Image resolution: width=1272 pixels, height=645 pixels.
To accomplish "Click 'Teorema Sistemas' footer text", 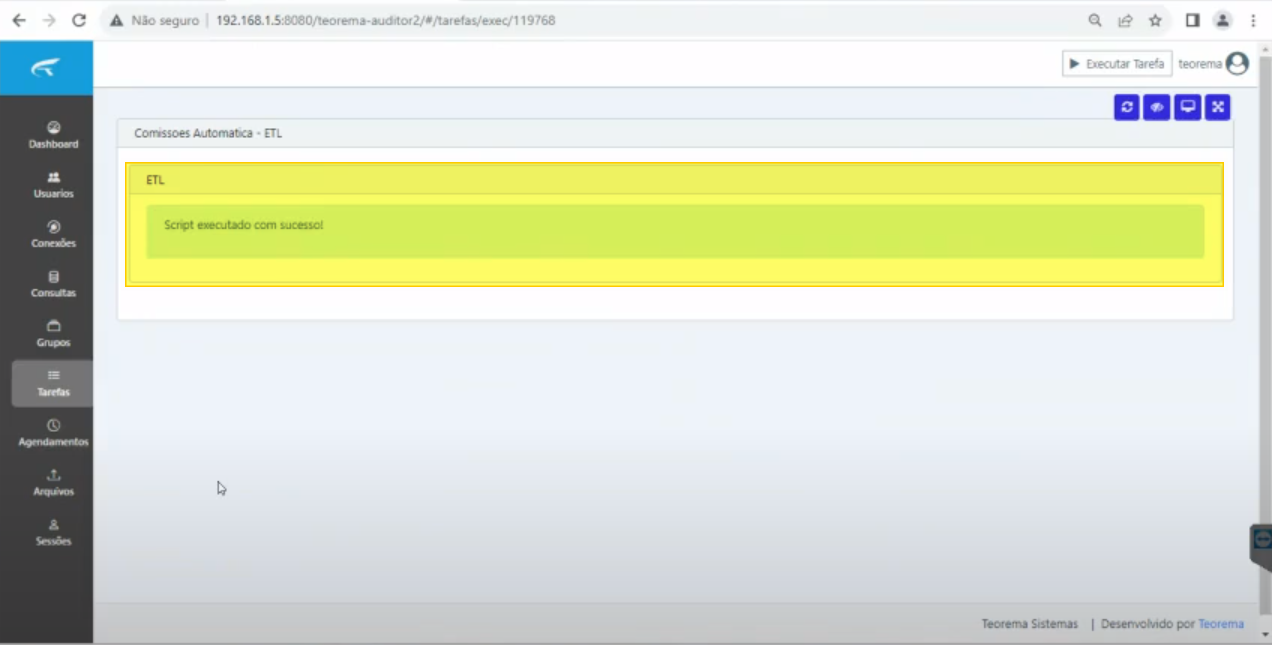I will pyautogui.click(x=1029, y=624).
